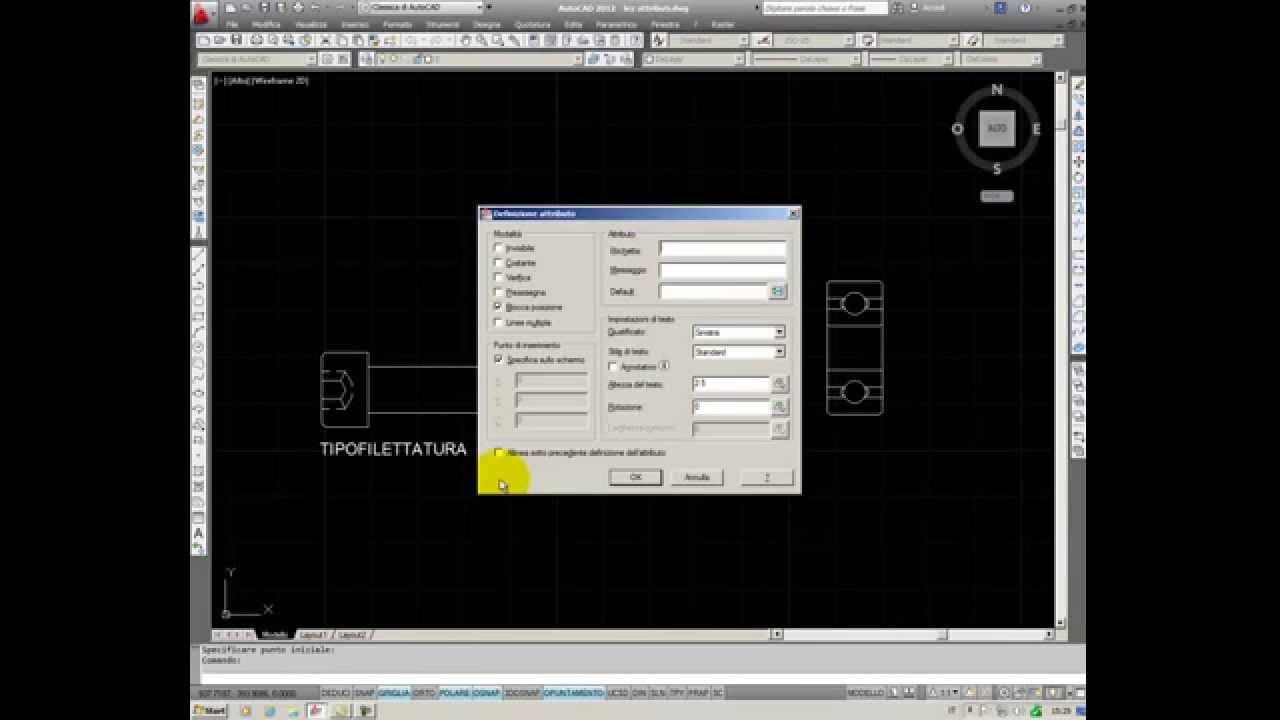Image resolution: width=1280 pixels, height=720 pixels.
Task: Open WCS dropdown below the ViewCube
Action: 996,197
